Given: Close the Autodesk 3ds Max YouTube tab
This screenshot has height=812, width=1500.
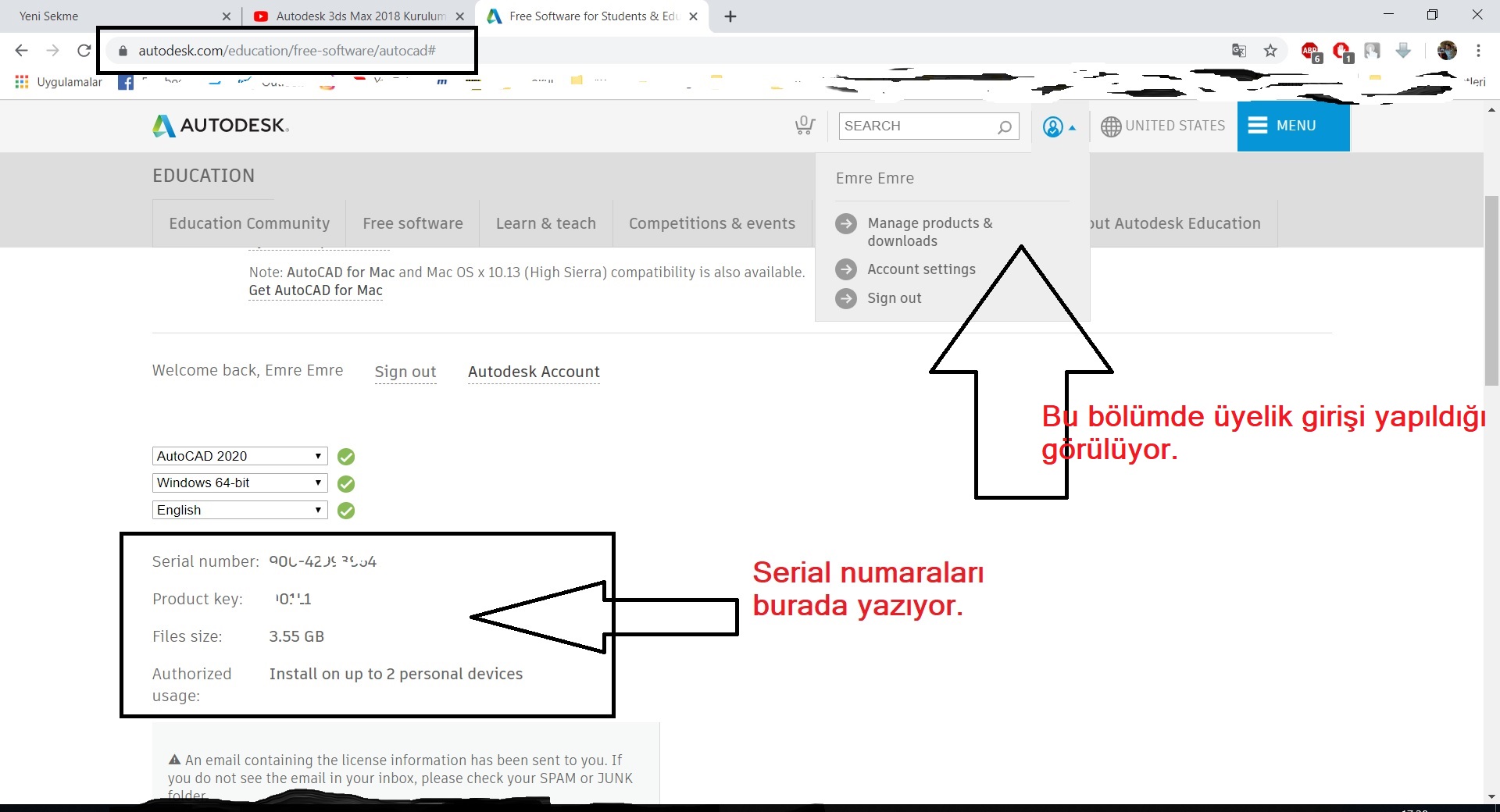Looking at the screenshot, I should pos(459,16).
